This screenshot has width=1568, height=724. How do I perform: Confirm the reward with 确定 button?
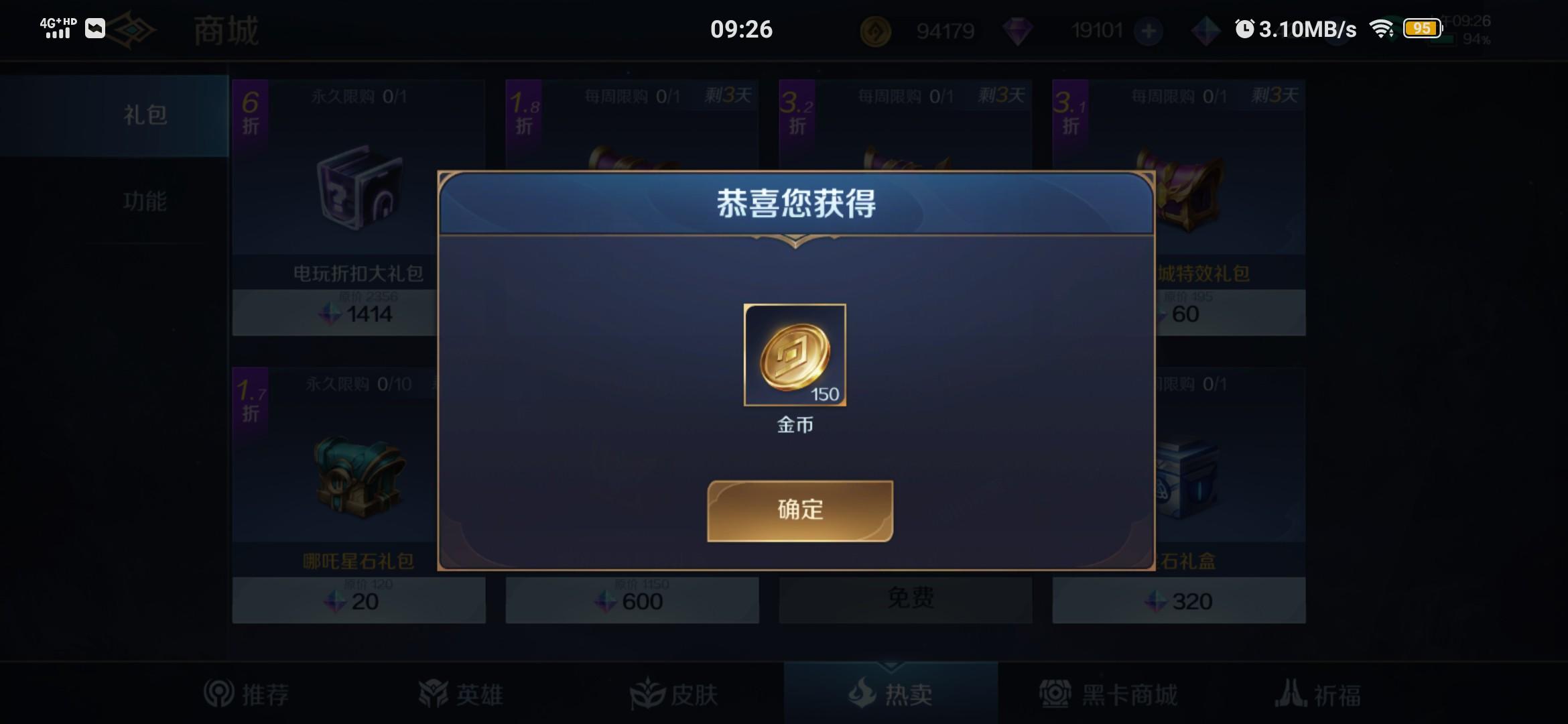(x=800, y=511)
